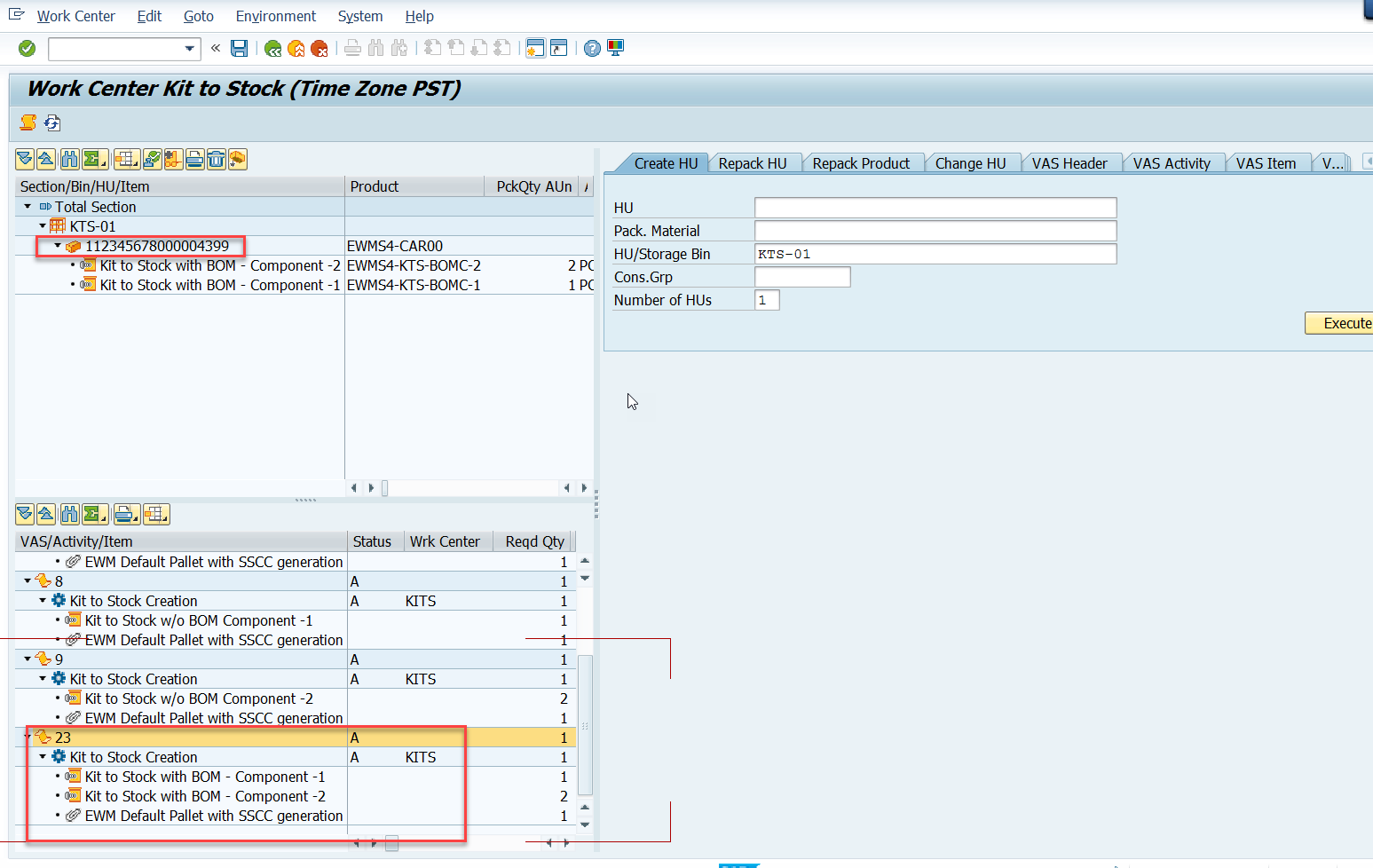Click the lower tree horizontal scrollbar thumb
1373x868 pixels.
coord(391,842)
